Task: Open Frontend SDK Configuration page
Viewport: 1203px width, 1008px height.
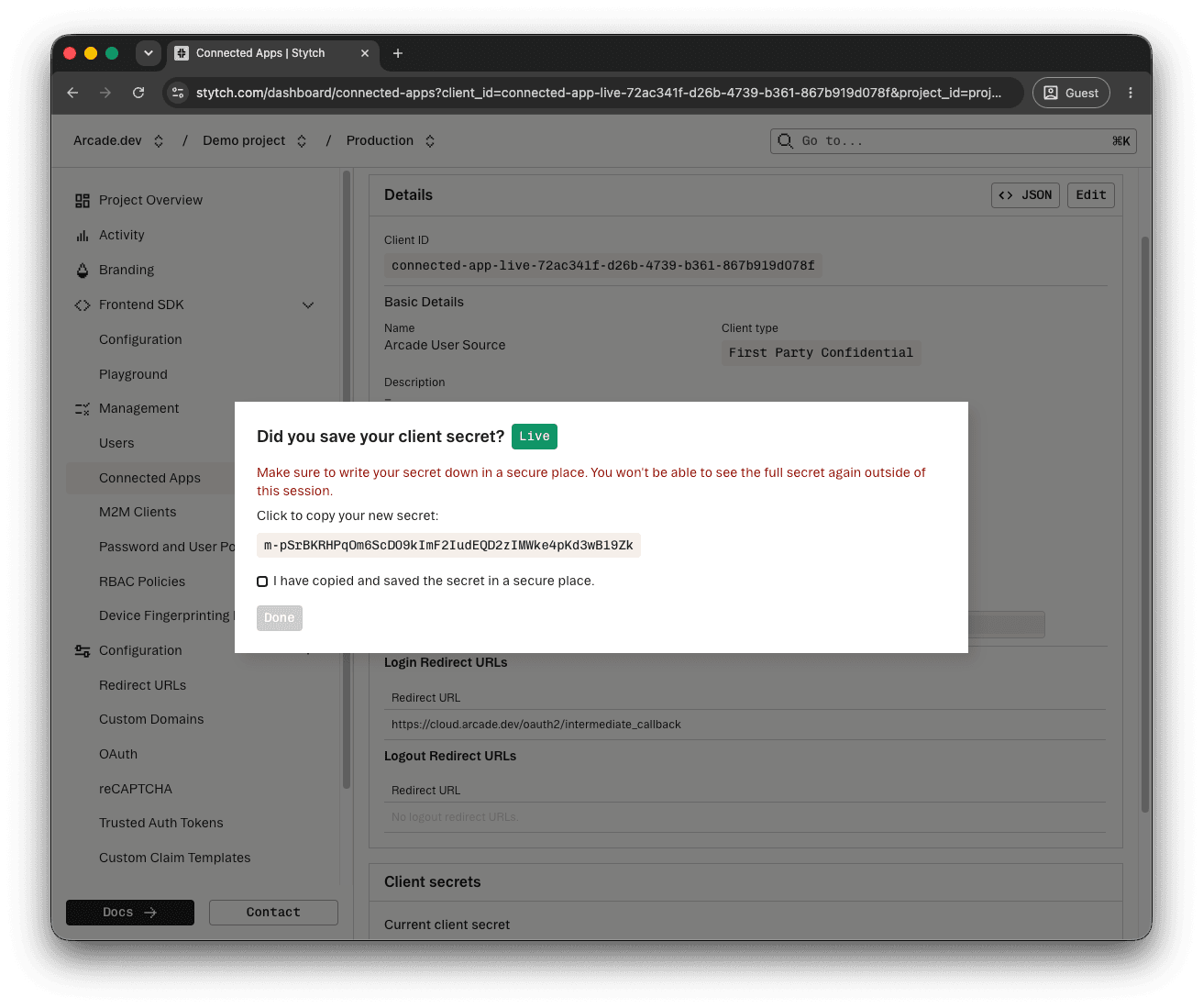Action: tap(140, 340)
